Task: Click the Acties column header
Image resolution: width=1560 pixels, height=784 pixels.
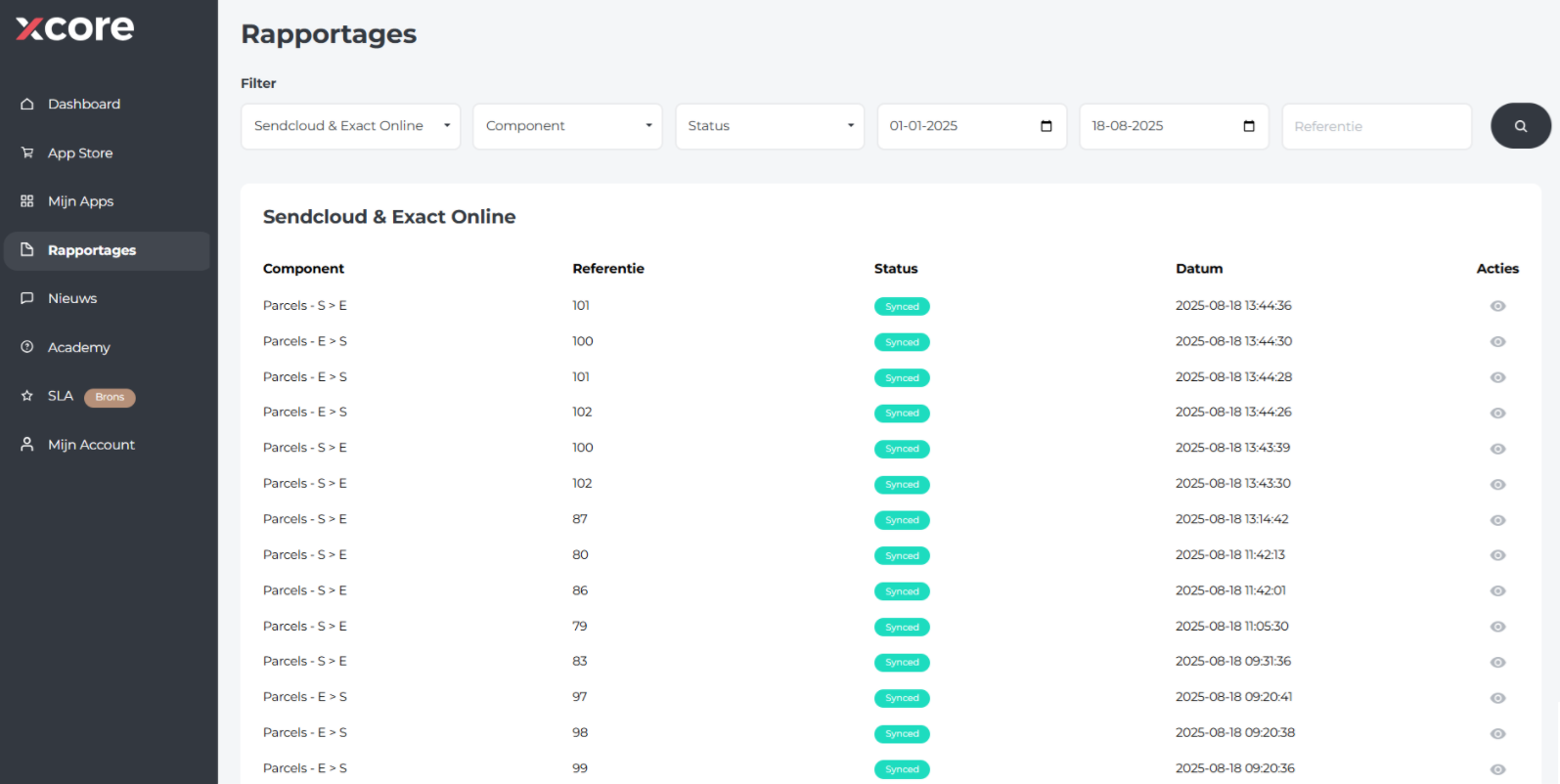Action: click(x=1497, y=269)
